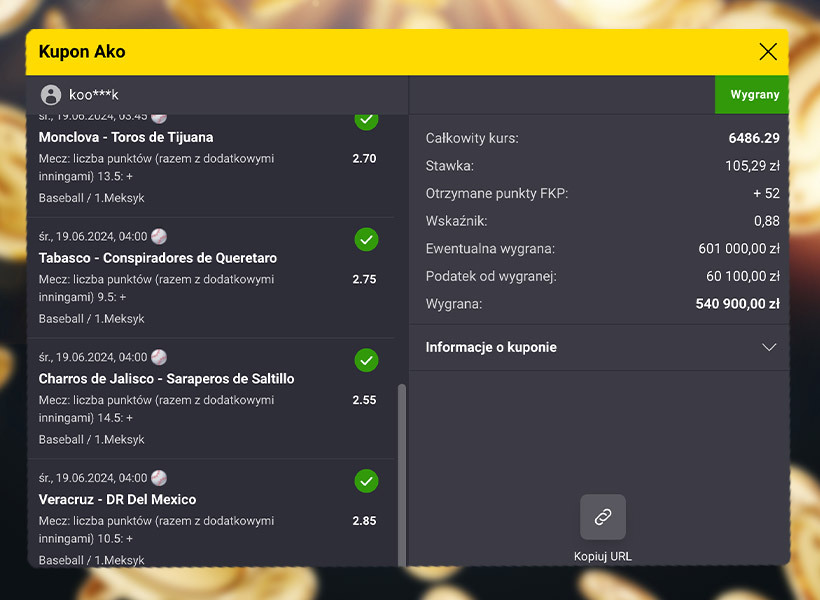Click the winnings amount 540 900,00 zł
Screen dimensions: 820x600
point(737,304)
